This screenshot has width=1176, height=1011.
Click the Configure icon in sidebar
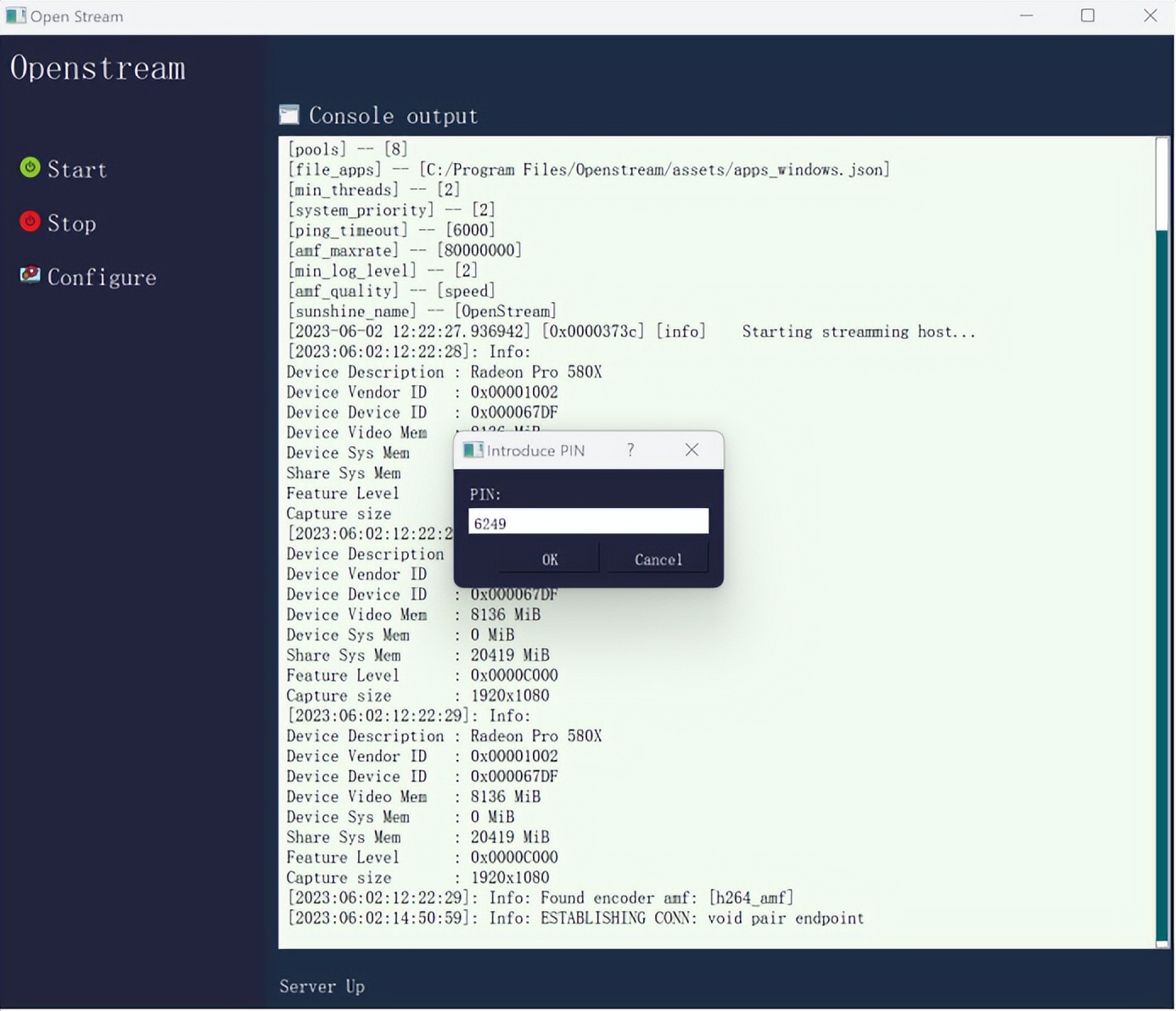pos(30,275)
